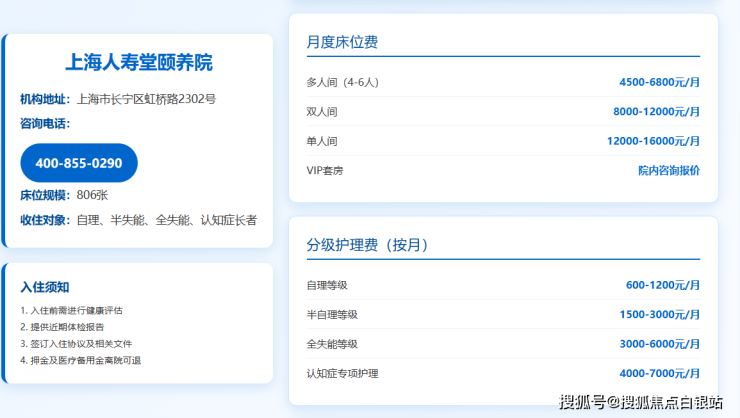Viewport: 740px width, 418px height.
Task: Click the 双人间 row label
Action: click(322, 112)
